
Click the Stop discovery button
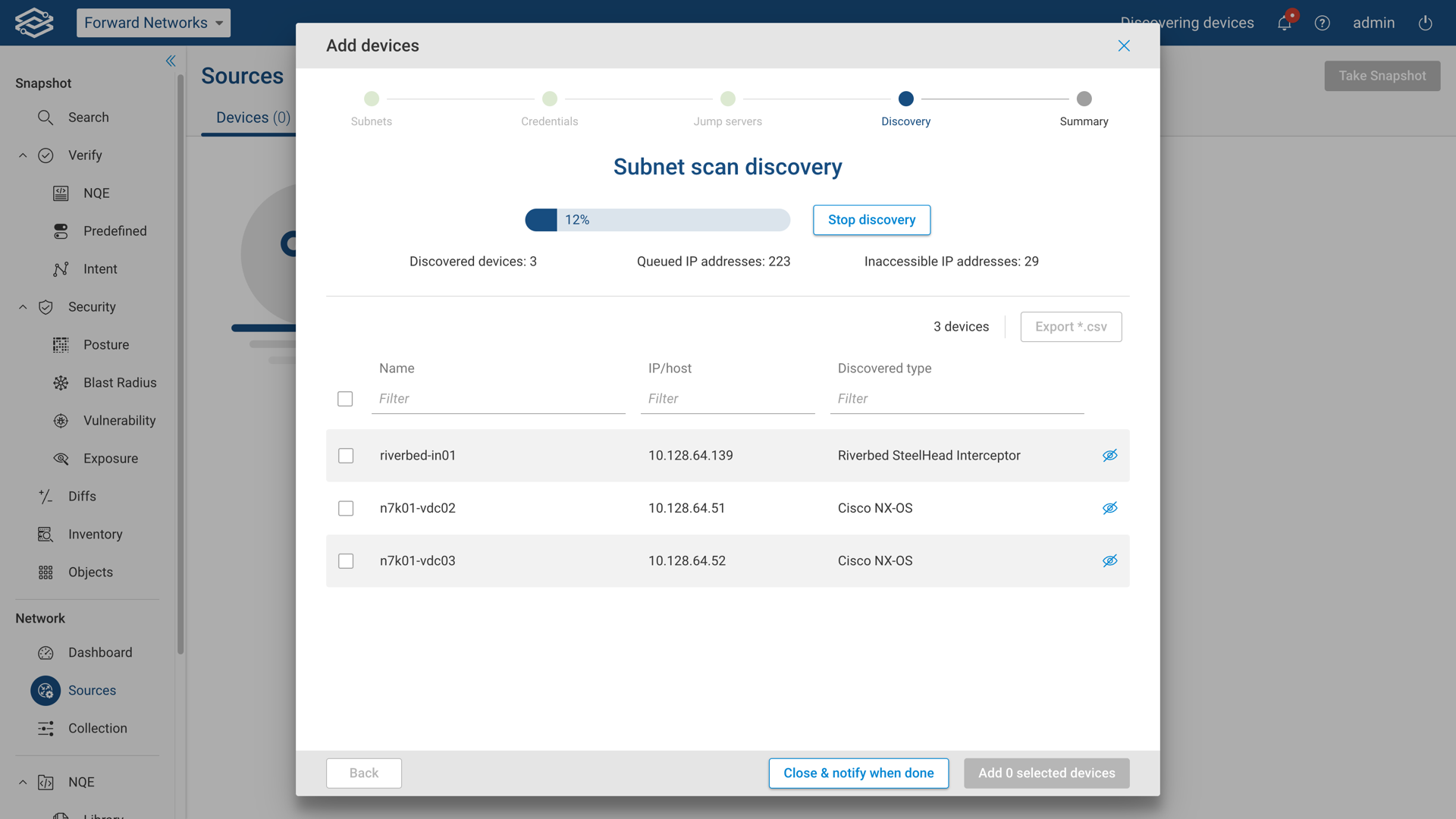[871, 220]
